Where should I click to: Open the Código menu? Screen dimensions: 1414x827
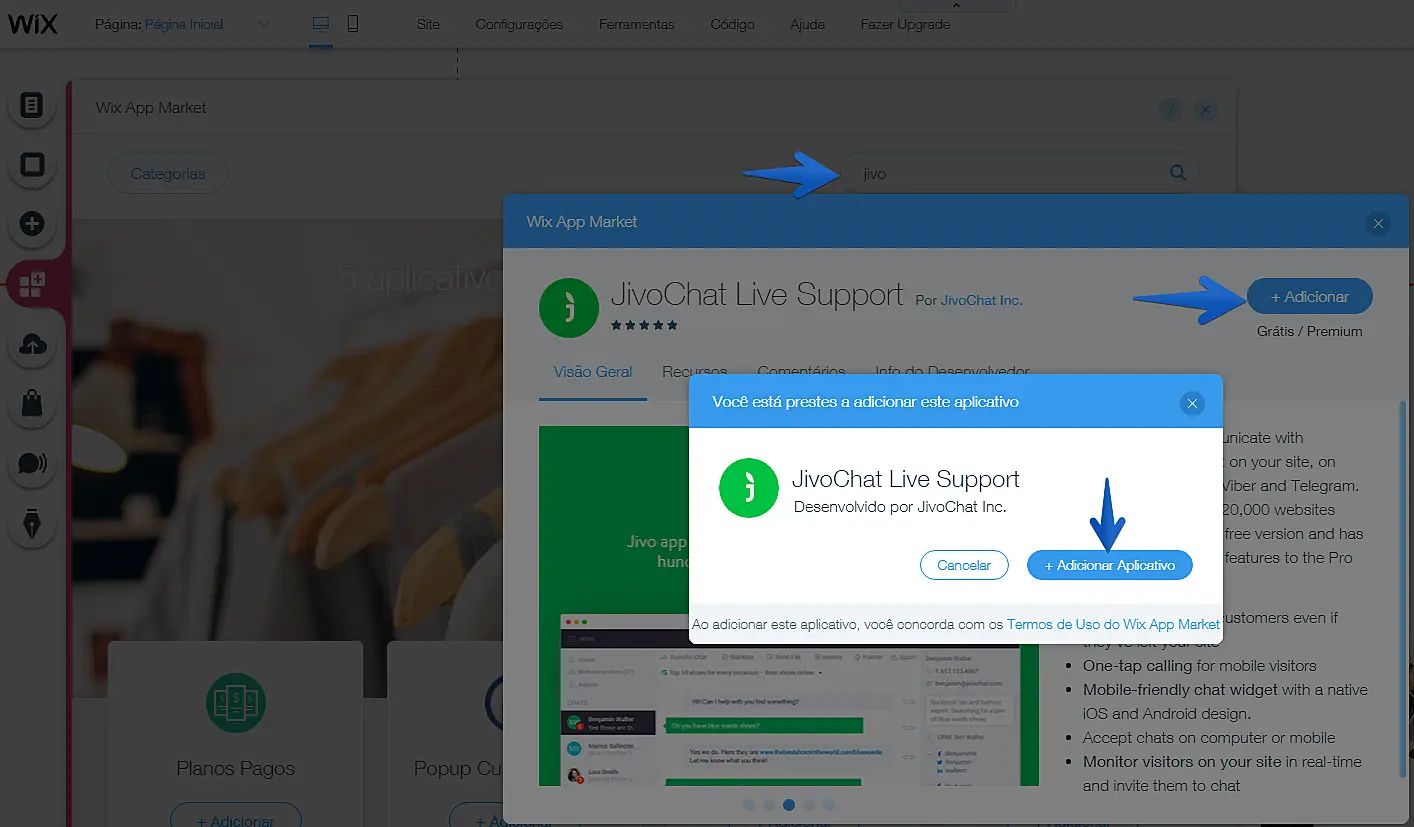click(732, 24)
